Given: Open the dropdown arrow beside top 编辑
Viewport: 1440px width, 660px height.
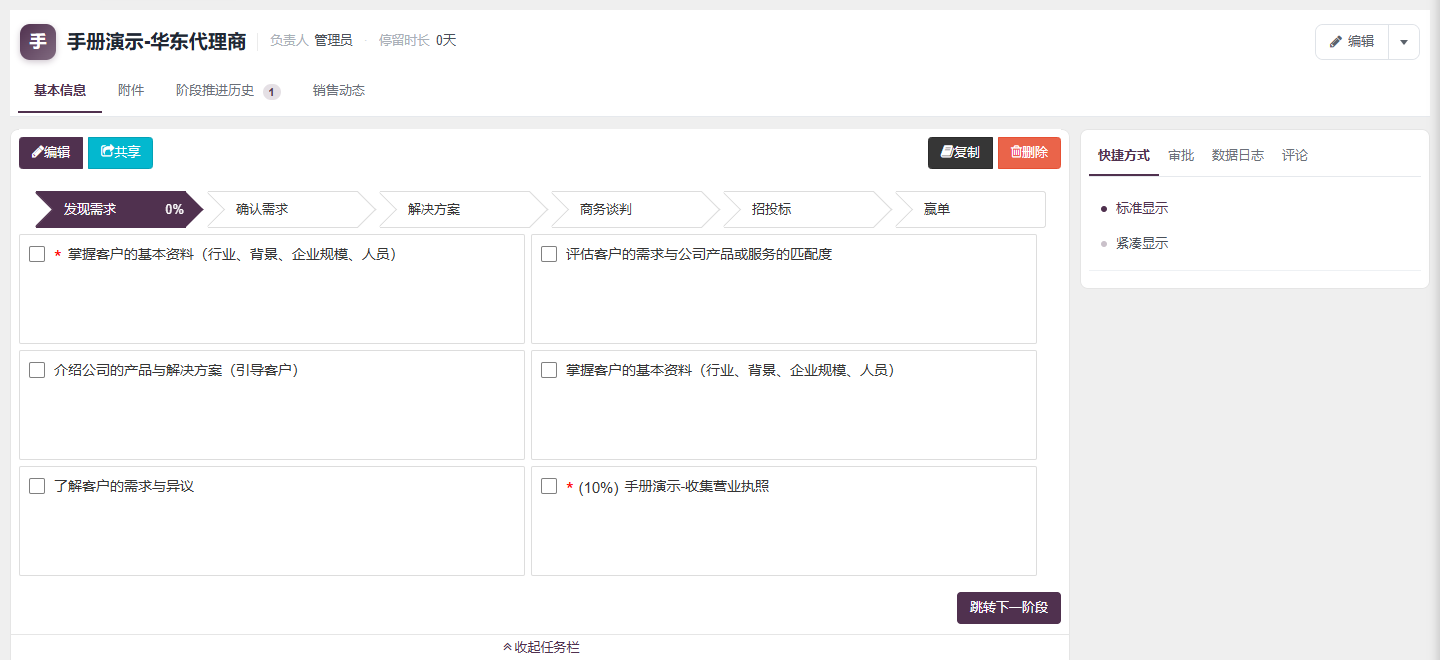Looking at the screenshot, I should (x=1404, y=42).
